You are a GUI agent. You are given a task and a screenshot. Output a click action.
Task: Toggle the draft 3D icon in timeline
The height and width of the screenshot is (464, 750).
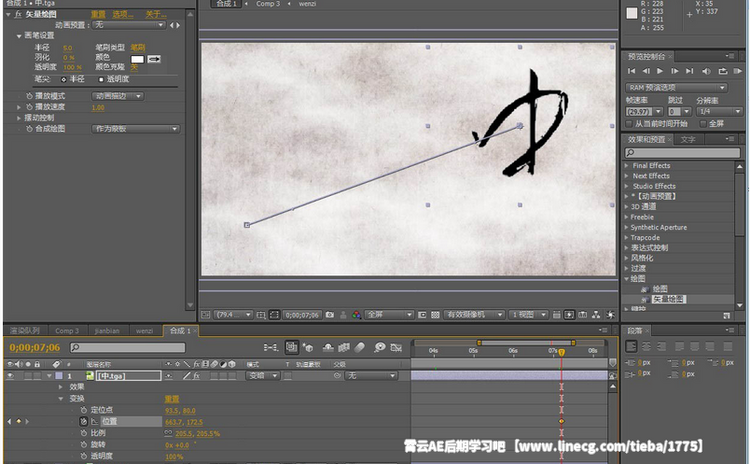pyautogui.click(x=308, y=347)
